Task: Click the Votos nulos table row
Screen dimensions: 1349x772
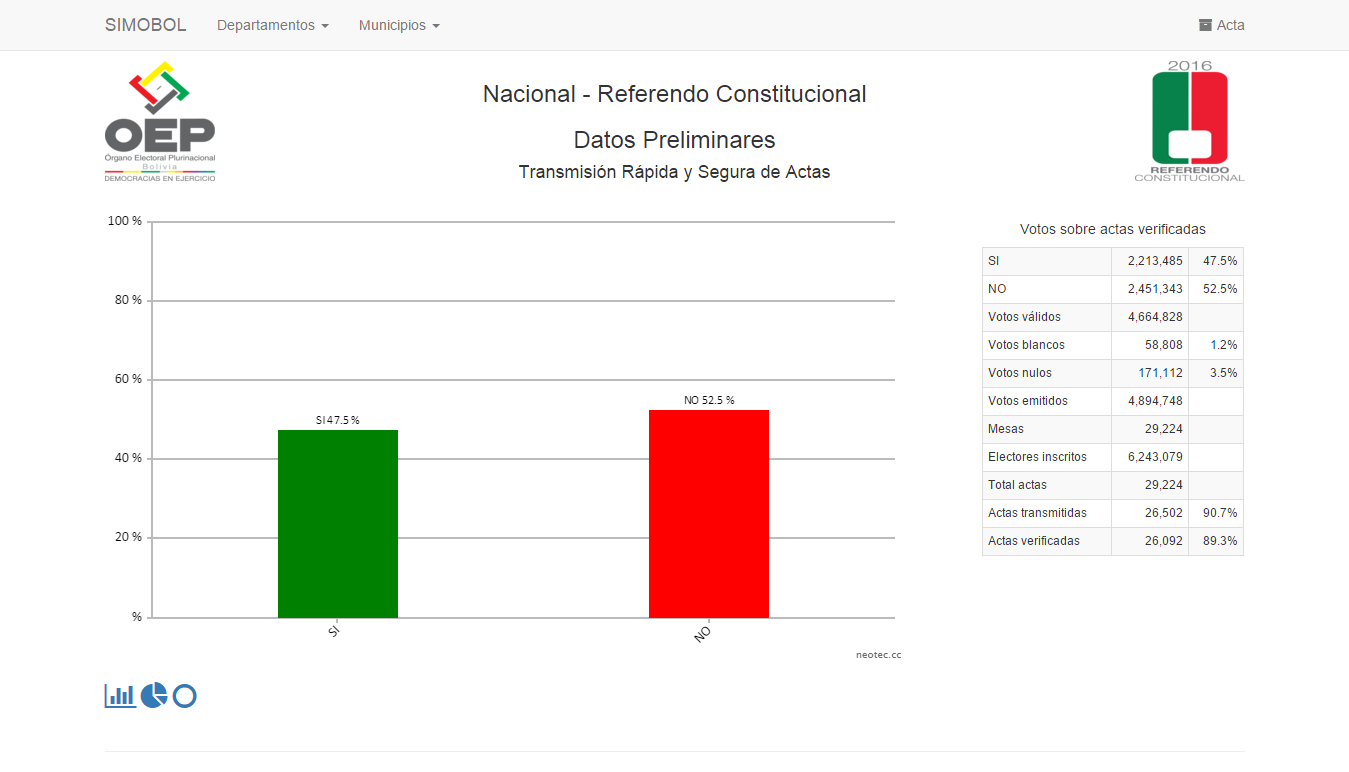Action: pos(1046,373)
